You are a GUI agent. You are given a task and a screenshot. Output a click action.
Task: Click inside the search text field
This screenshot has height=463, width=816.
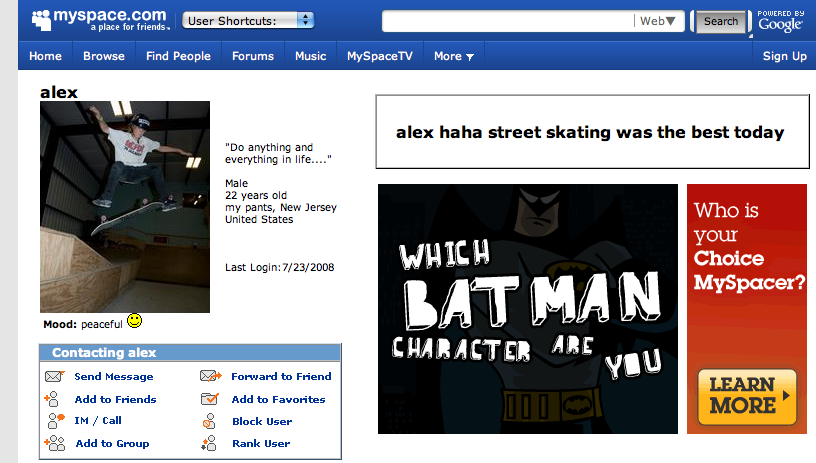coord(508,21)
